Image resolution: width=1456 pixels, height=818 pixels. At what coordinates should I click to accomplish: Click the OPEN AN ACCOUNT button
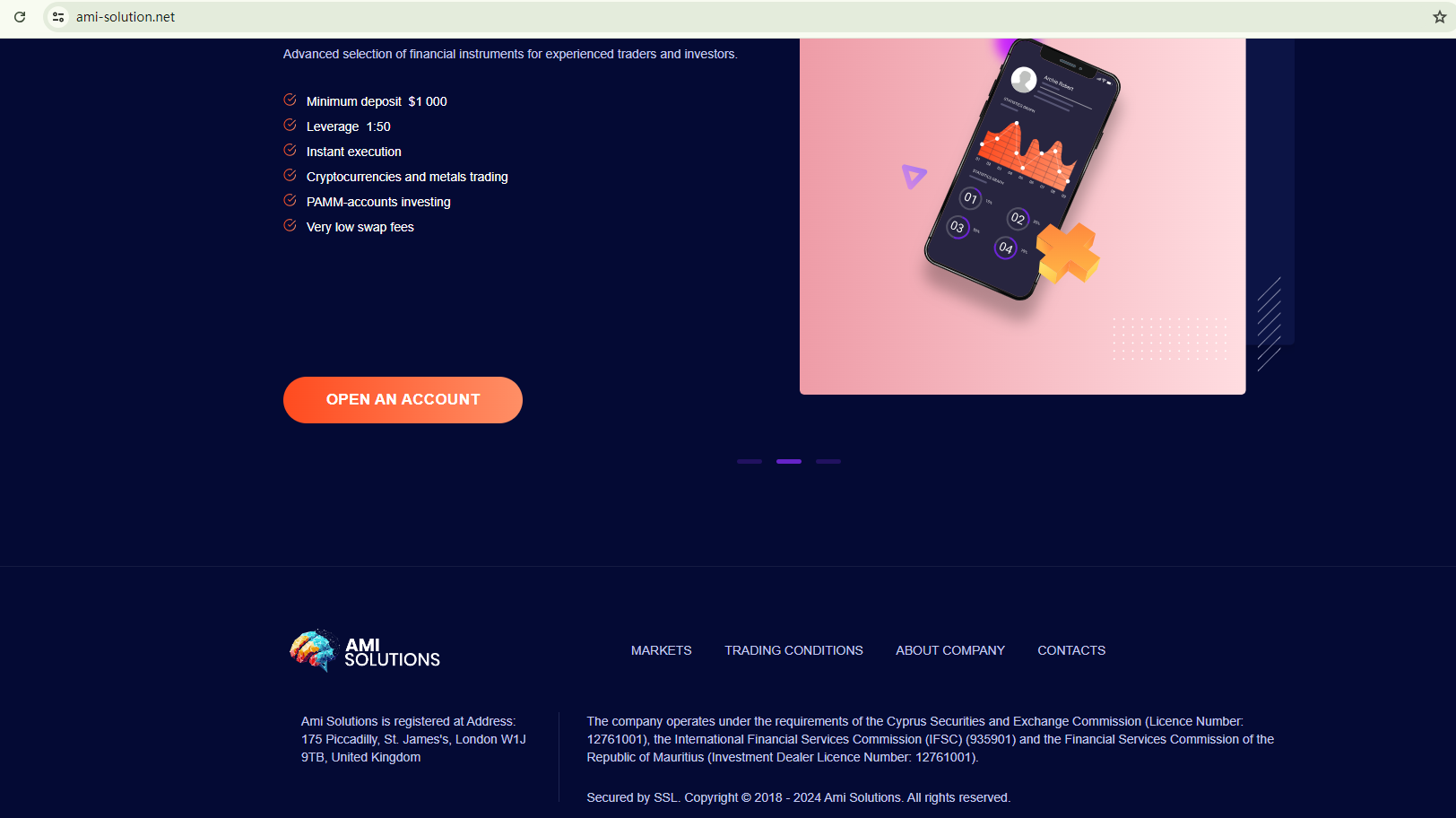tap(403, 400)
